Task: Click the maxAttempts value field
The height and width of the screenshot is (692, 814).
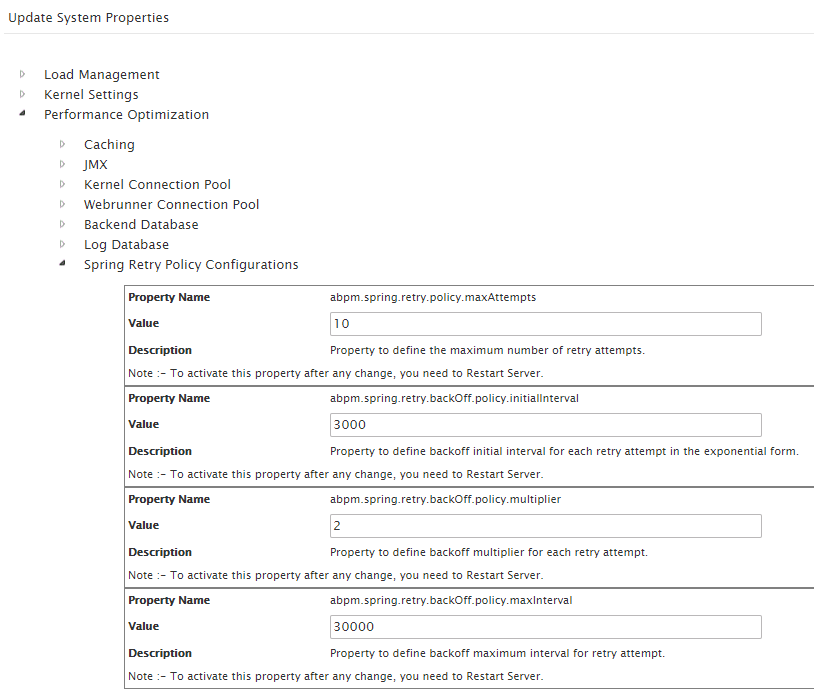Action: point(546,324)
